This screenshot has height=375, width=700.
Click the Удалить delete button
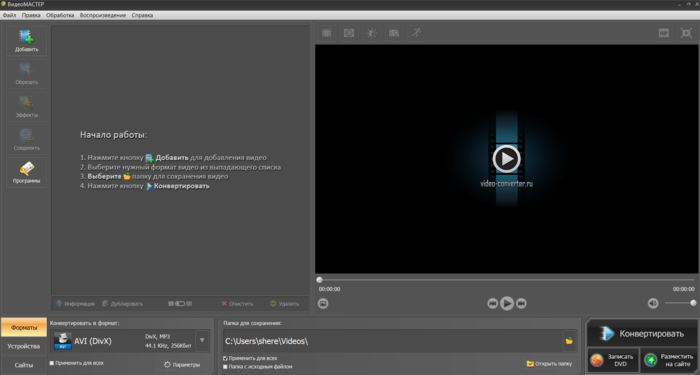tap(284, 304)
